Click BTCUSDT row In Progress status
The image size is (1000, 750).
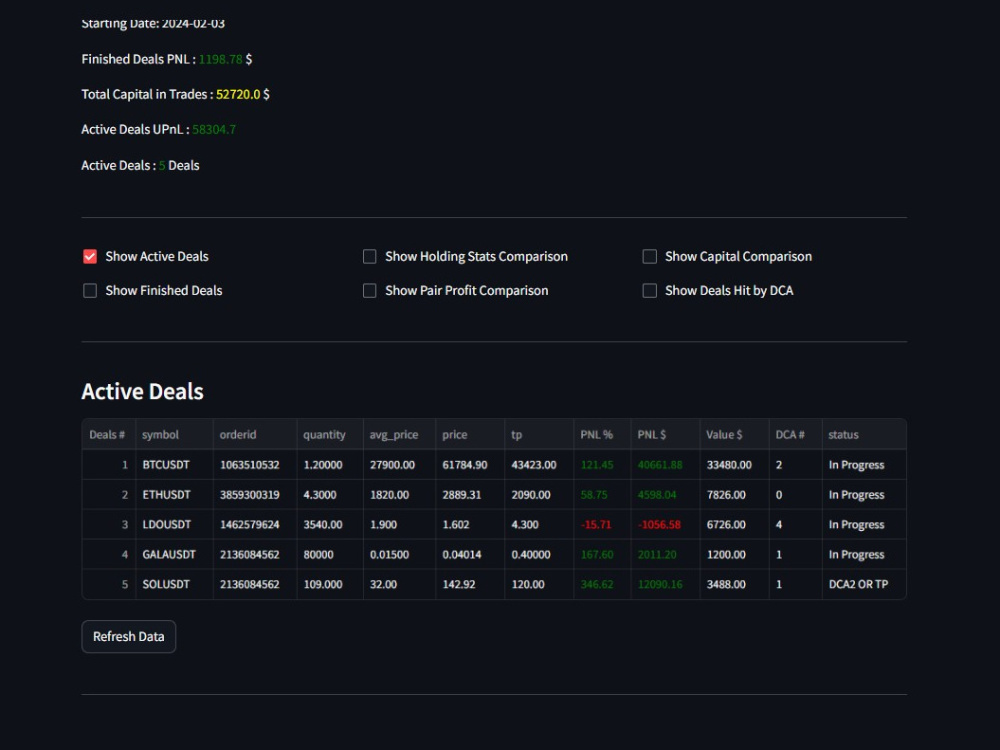click(864, 465)
